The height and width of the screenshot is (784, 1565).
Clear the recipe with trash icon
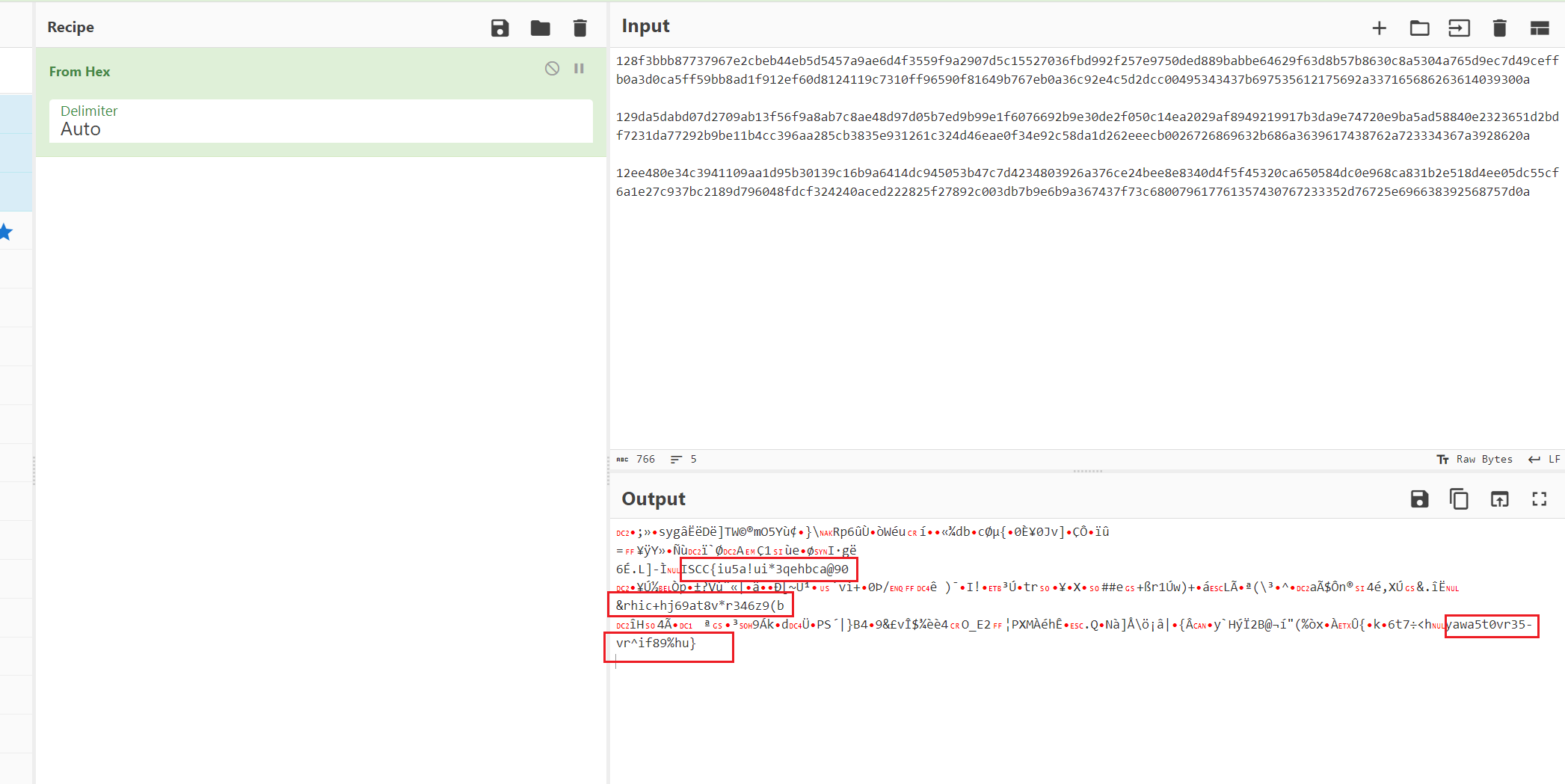coord(579,28)
